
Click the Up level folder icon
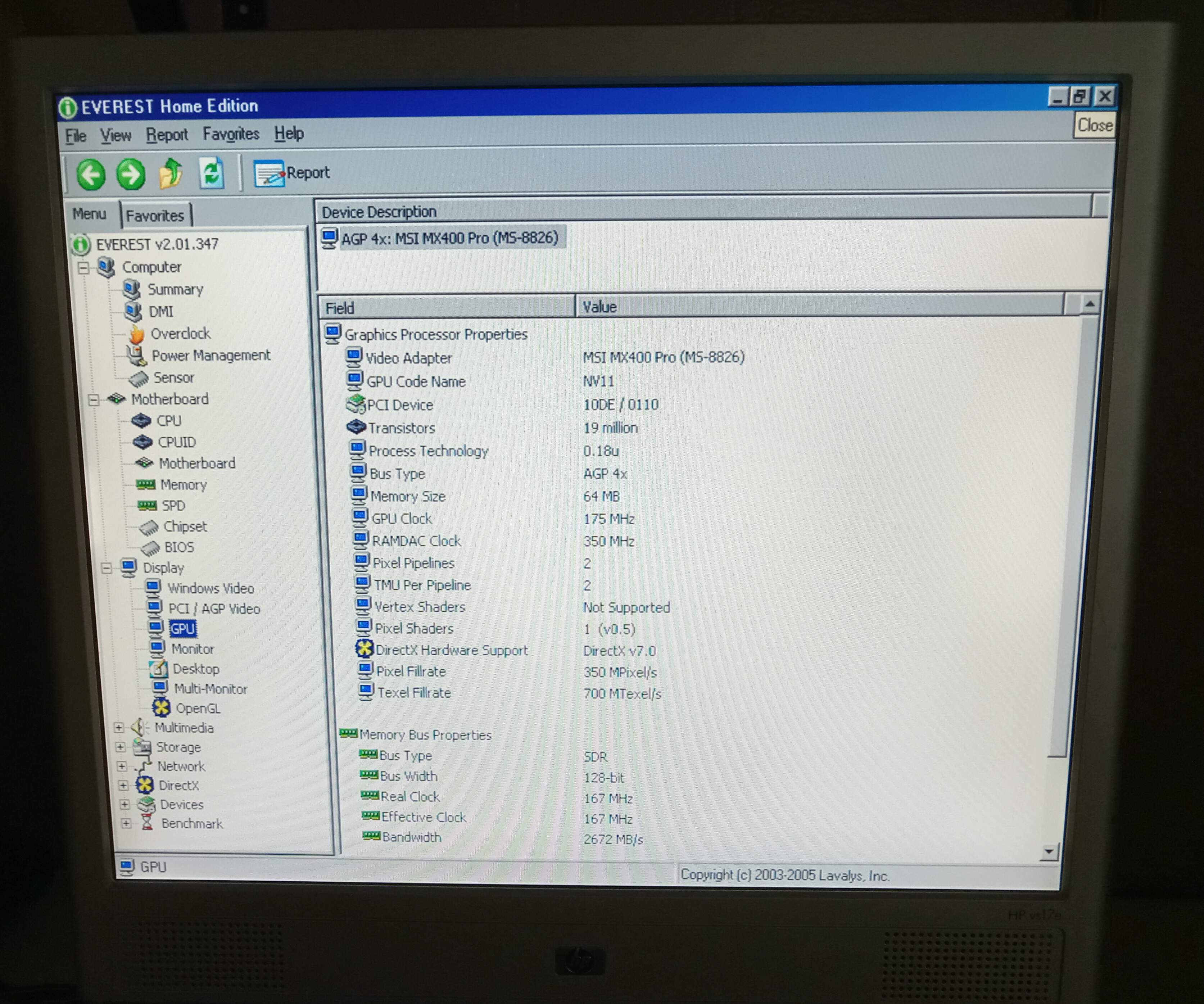171,173
